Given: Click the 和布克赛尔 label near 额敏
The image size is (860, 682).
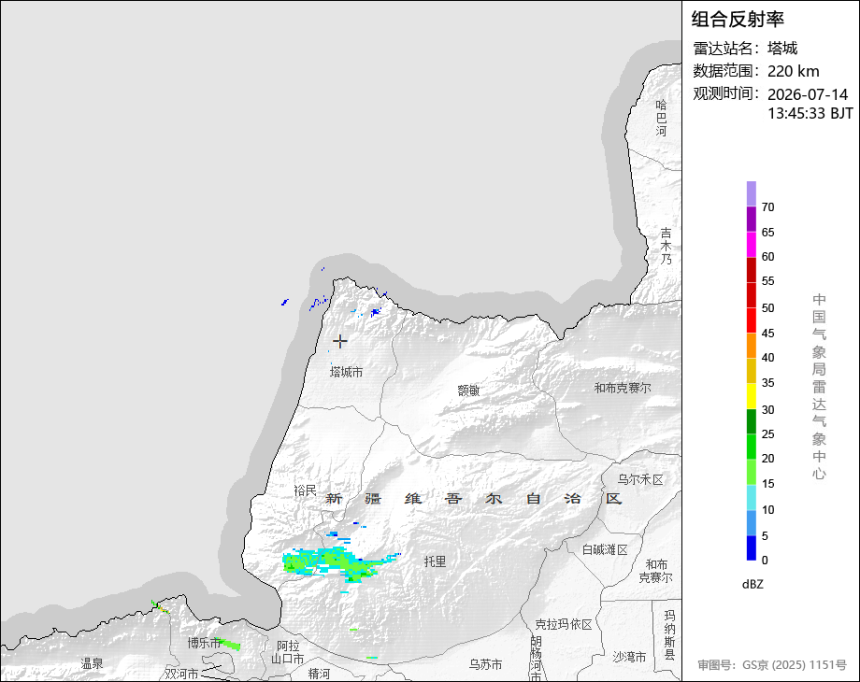Looking at the screenshot, I should [623, 388].
